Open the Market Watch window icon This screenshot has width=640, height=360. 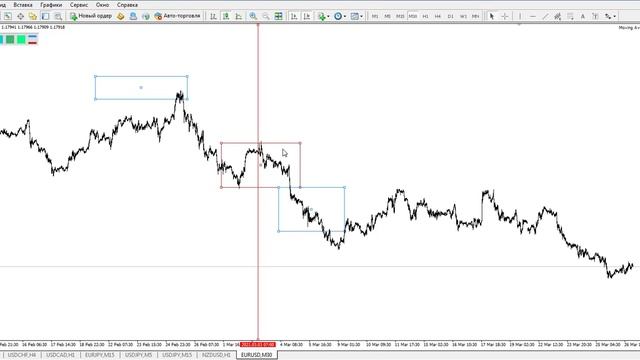coord(8,16)
